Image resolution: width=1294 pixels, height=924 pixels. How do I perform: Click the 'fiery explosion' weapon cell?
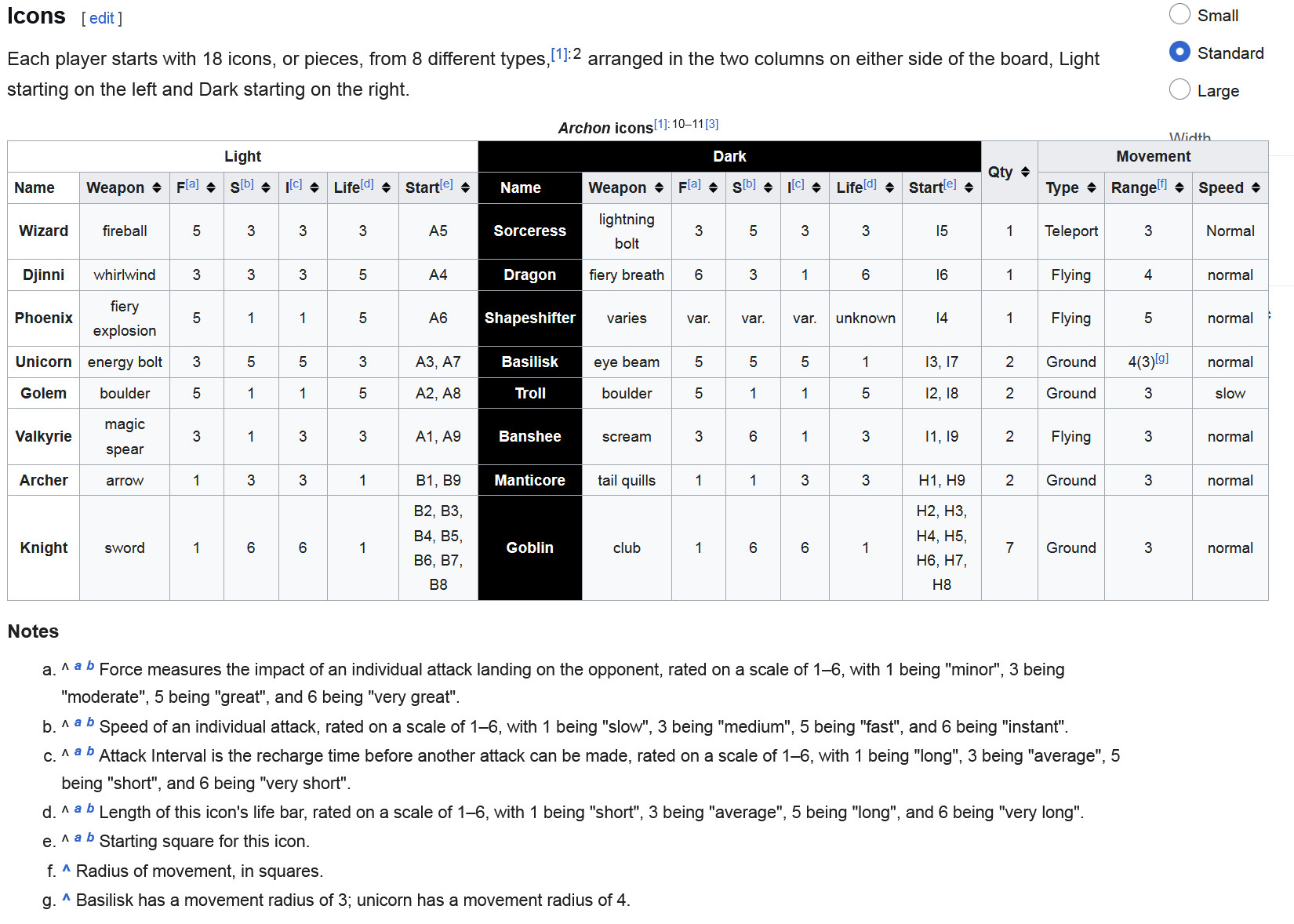click(x=124, y=318)
